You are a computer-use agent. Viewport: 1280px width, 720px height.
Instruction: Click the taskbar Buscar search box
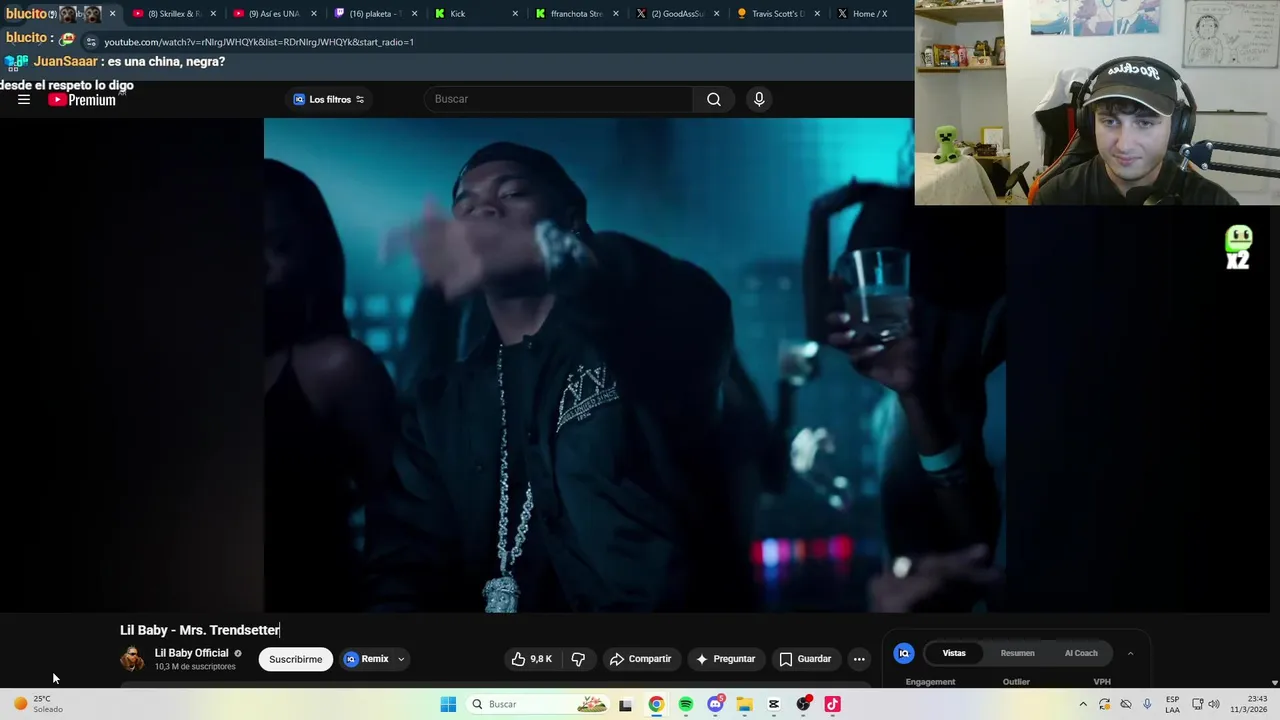pos(538,704)
